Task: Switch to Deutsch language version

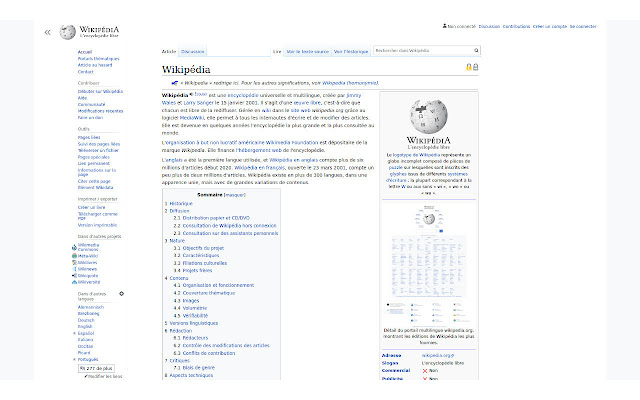Action: 86,320
